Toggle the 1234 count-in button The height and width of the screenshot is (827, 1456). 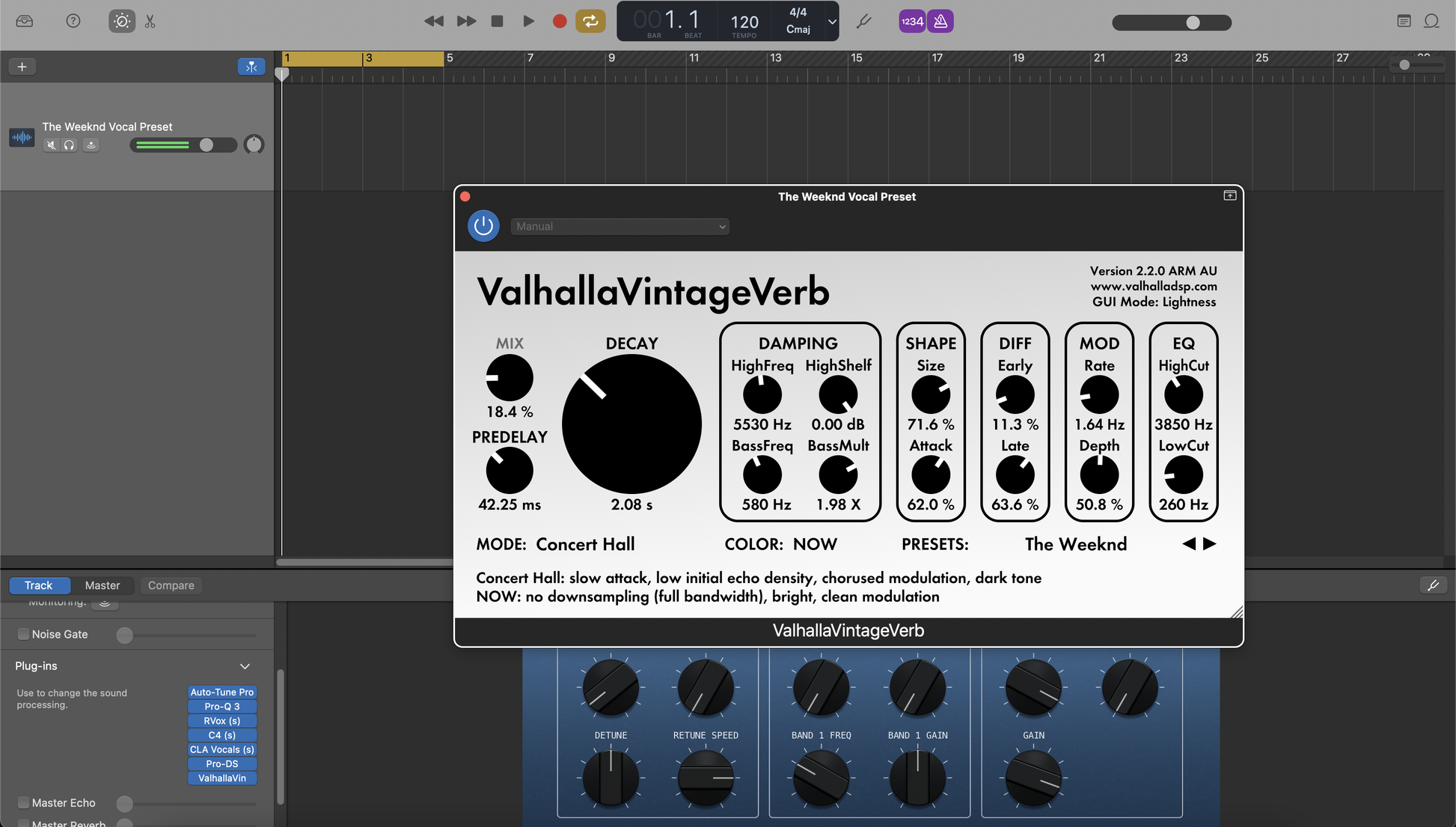click(x=912, y=21)
